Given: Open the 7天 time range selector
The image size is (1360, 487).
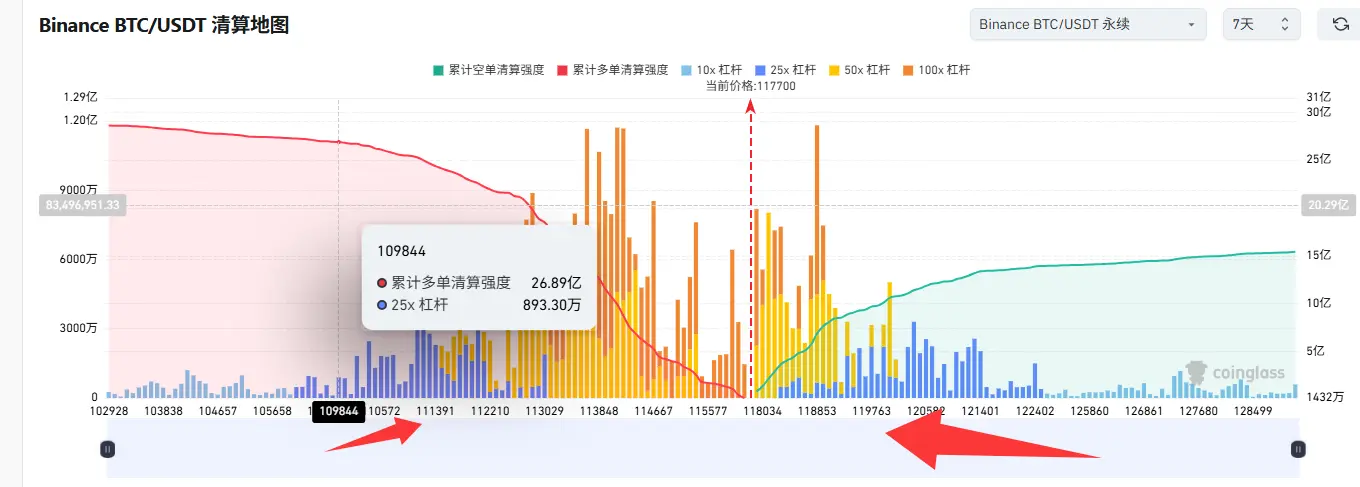Looking at the screenshot, I should click(x=1262, y=24).
